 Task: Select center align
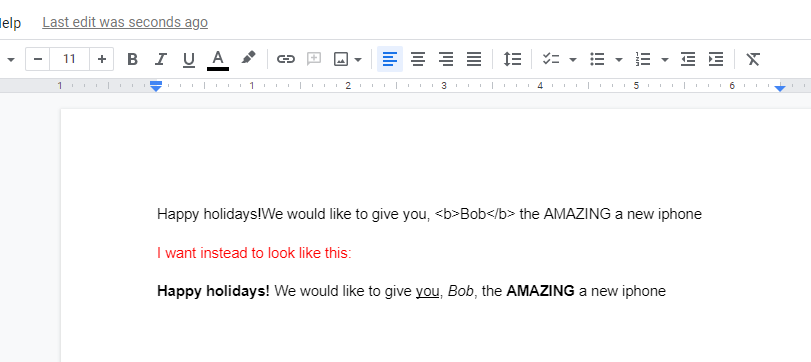pyautogui.click(x=418, y=59)
